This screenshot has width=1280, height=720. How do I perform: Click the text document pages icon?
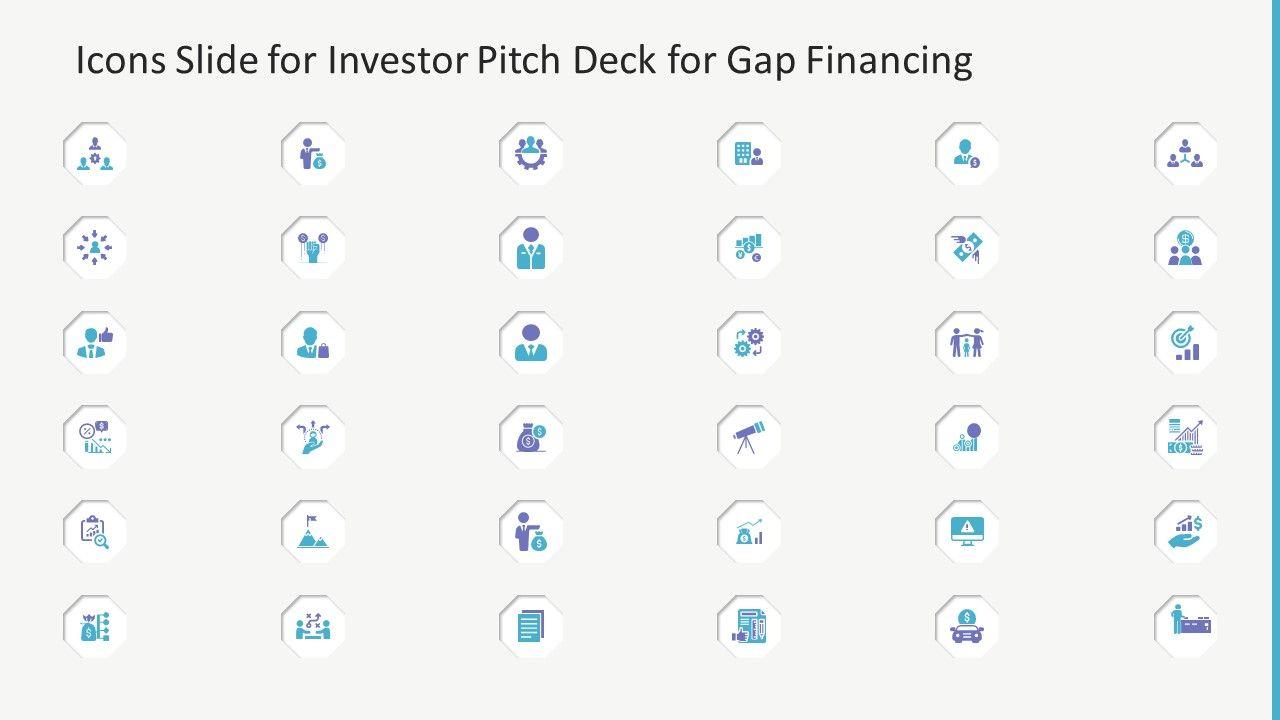(531, 627)
